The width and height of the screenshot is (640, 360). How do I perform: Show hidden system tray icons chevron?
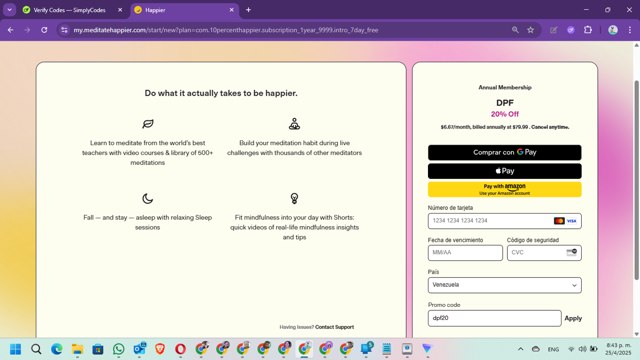pyautogui.click(x=520, y=349)
